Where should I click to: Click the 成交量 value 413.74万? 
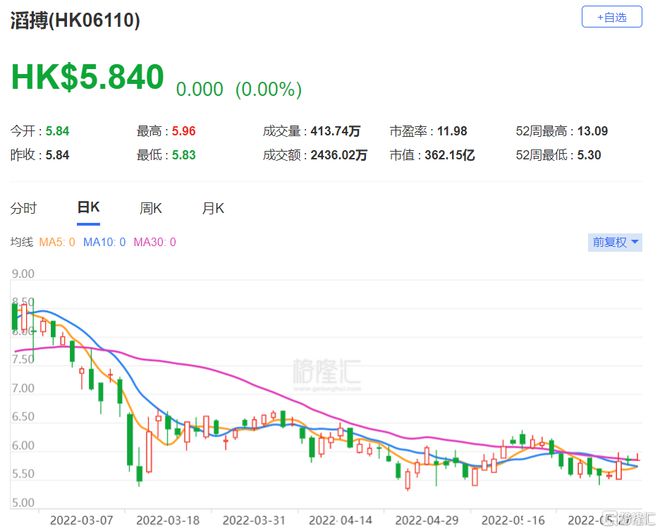point(335,131)
